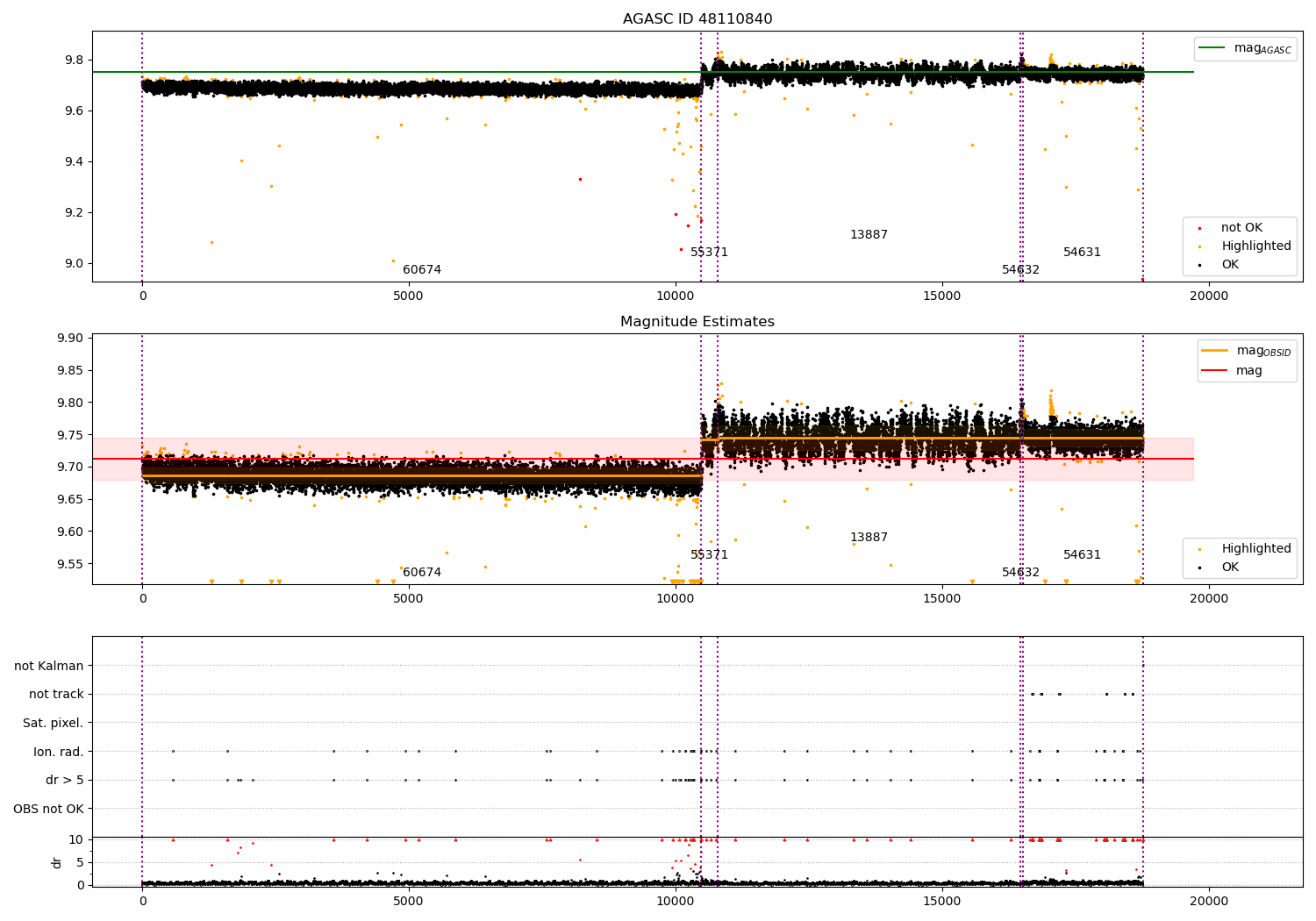The width and height of the screenshot is (1316, 921).
Task: Click the "not track" axis label
Action: coord(56,695)
